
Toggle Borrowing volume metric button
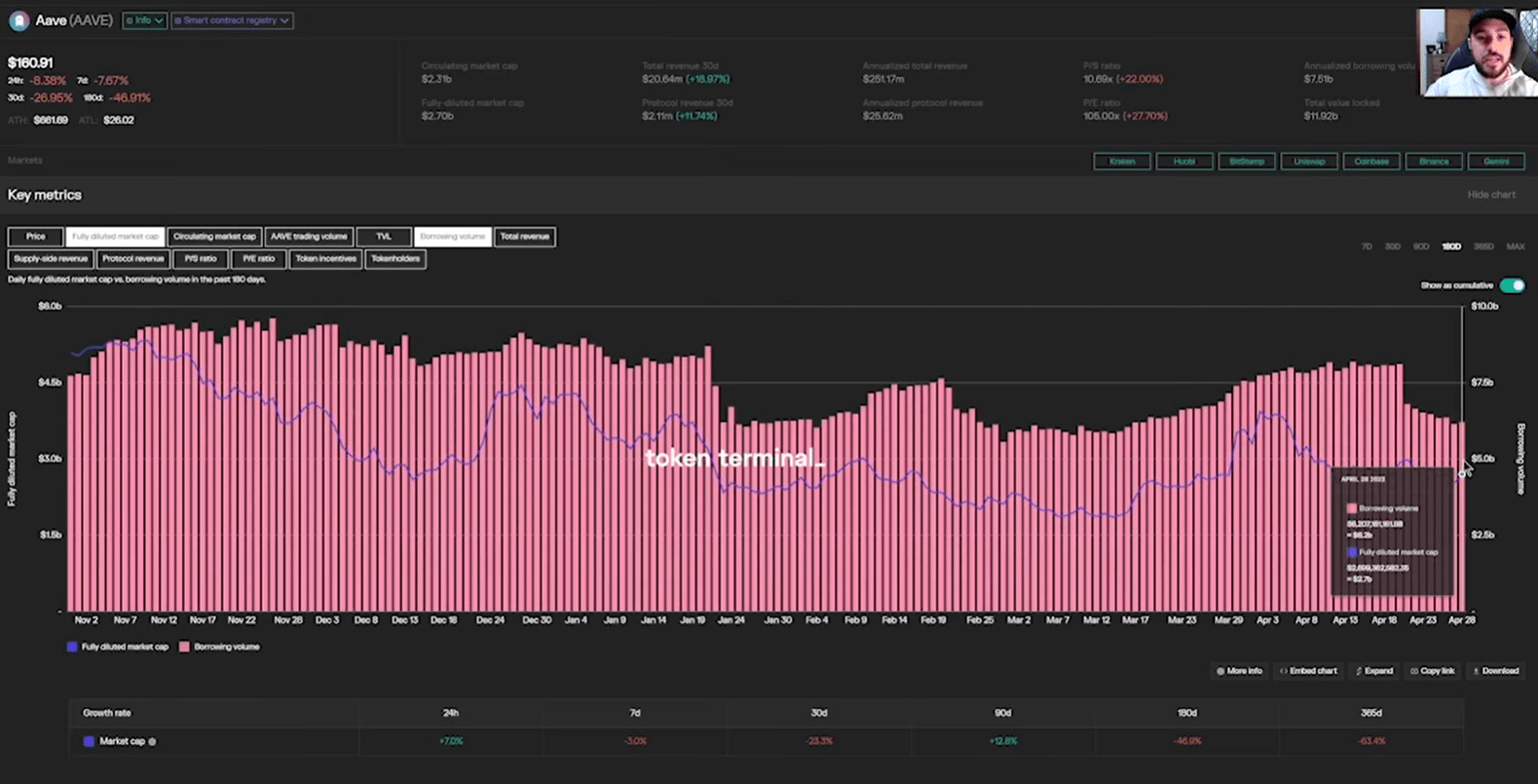(453, 237)
